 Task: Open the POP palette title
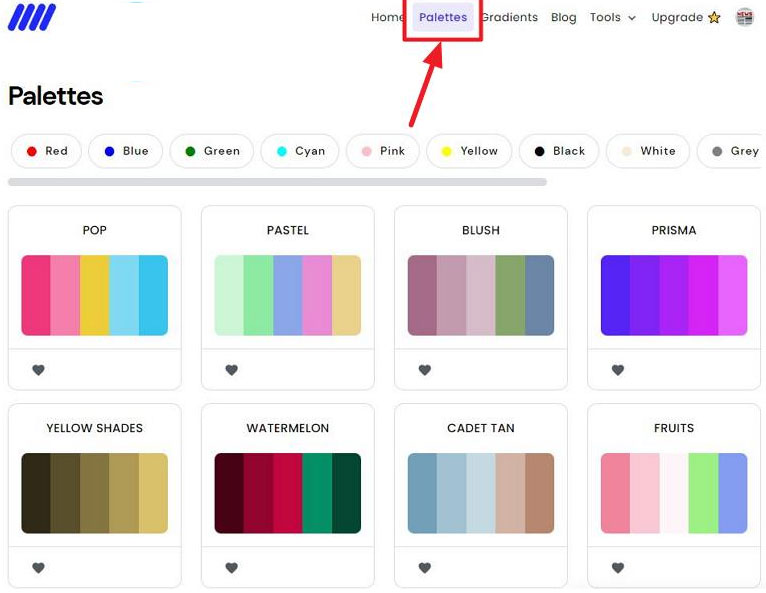coord(94,230)
